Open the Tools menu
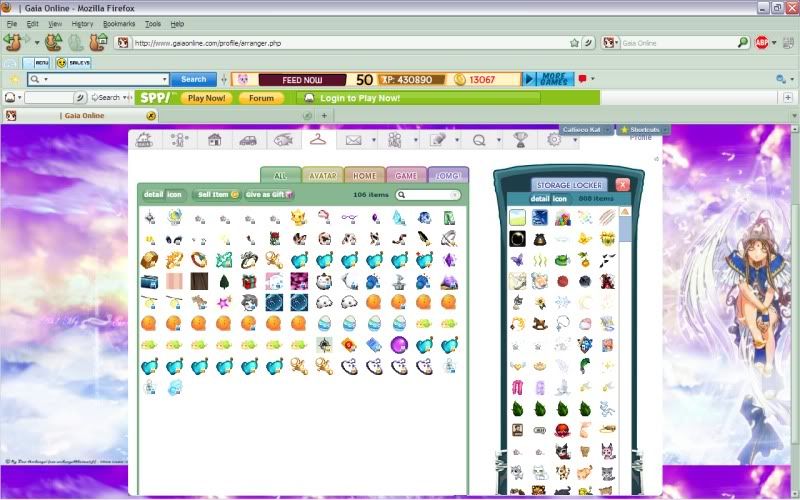Screen dimensions: 800x500 [x=153, y=24]
